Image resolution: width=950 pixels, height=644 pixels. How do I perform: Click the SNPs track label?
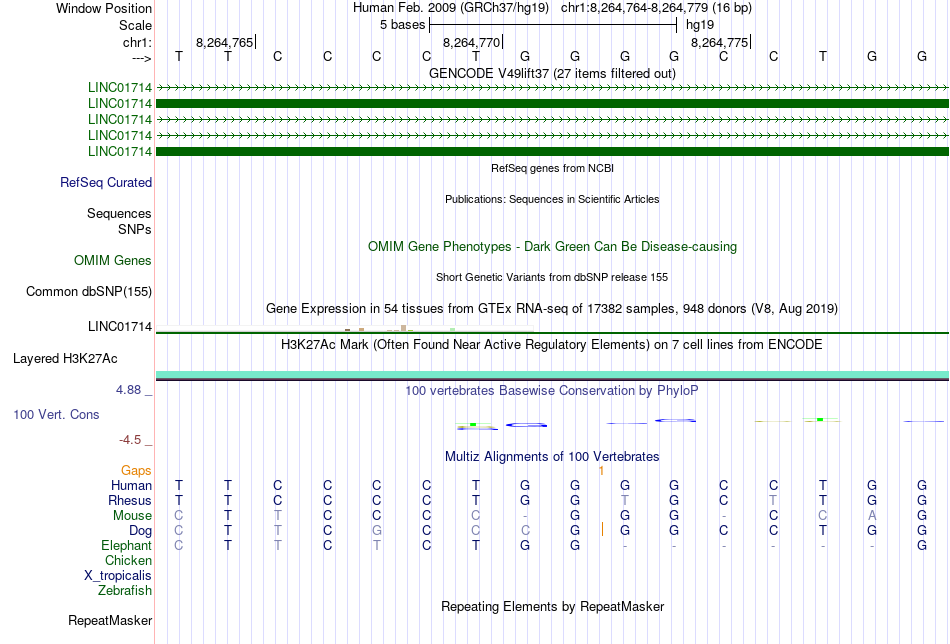135,229
